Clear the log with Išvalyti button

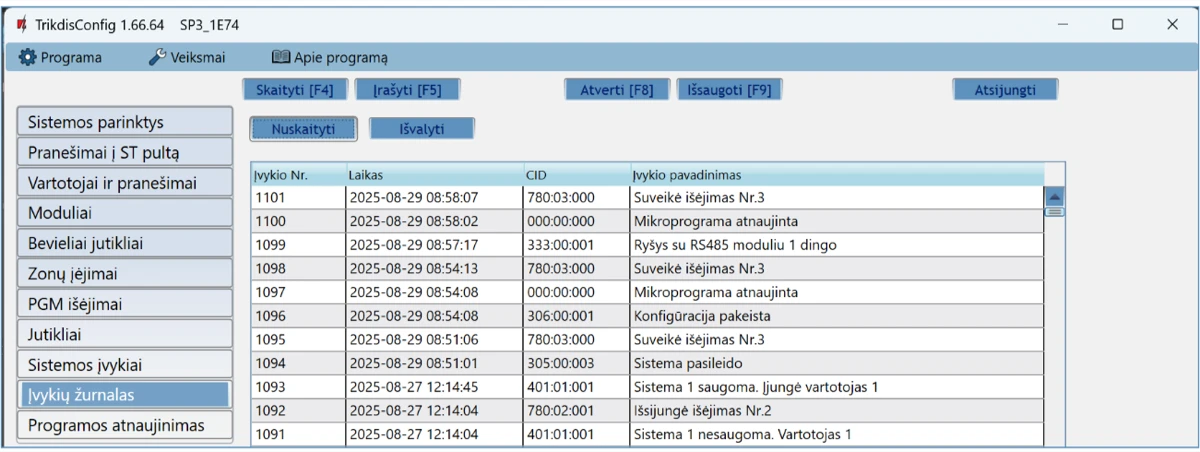point(422,129)
